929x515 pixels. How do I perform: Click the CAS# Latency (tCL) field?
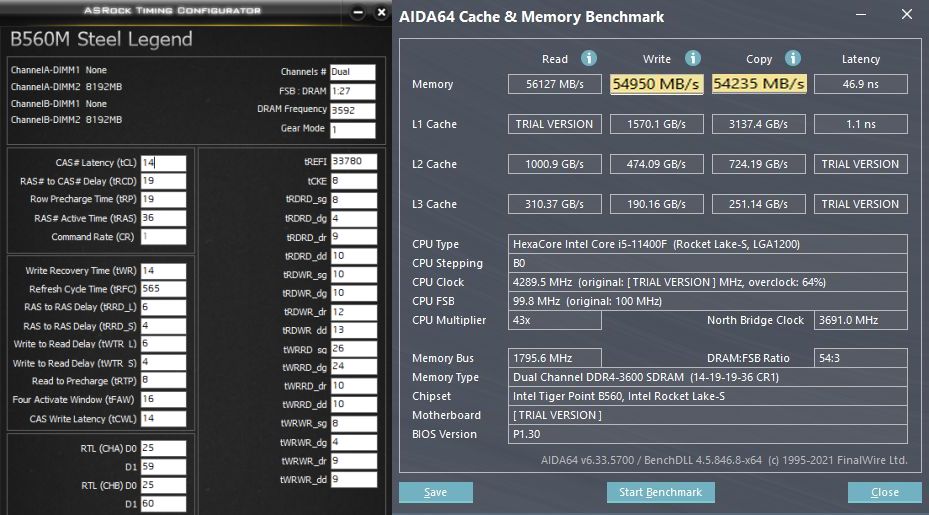pos(163,163)
